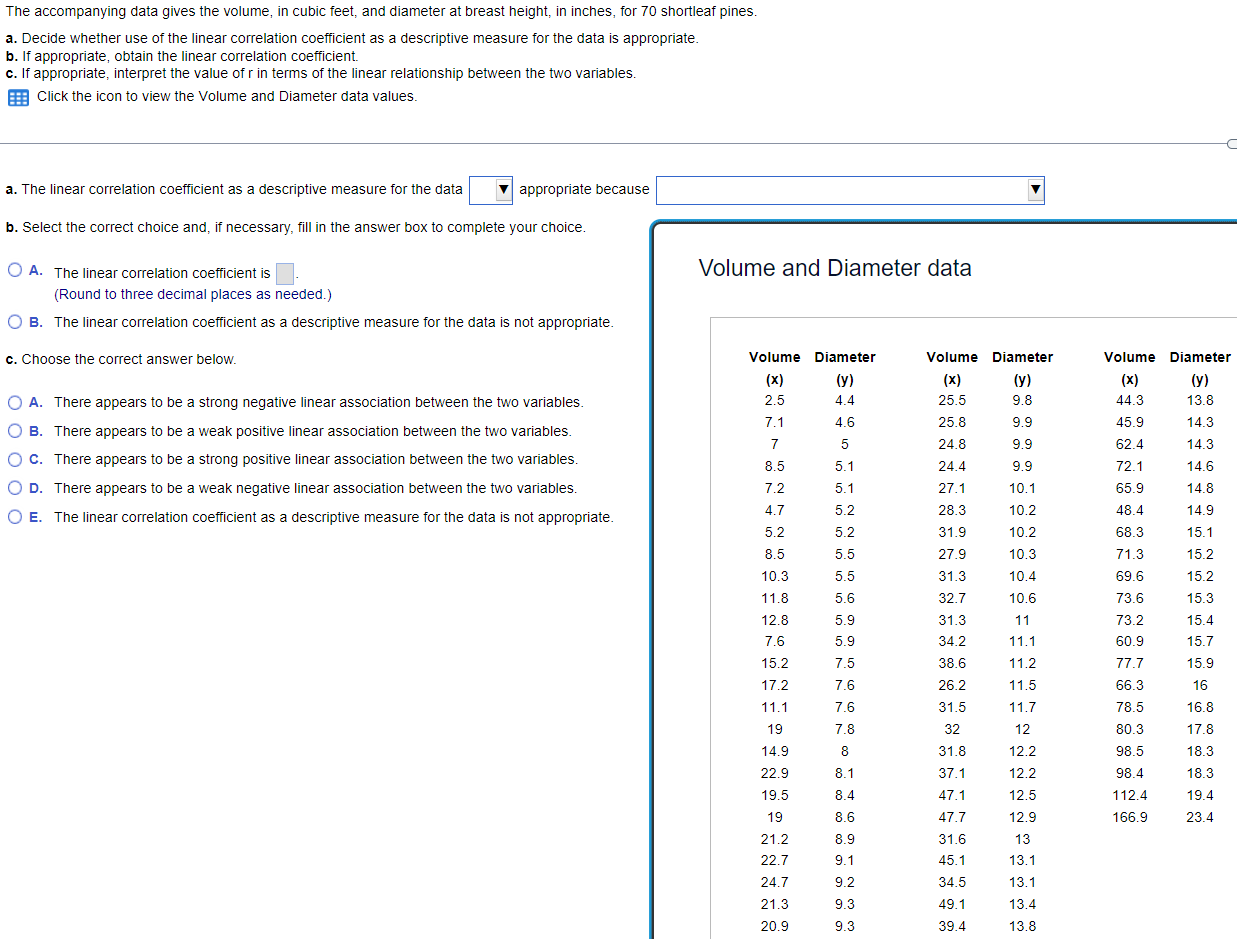This screenshot has height=939, width=1237.
Task: Select part b option B not appropriate
Action: (15, 321)
